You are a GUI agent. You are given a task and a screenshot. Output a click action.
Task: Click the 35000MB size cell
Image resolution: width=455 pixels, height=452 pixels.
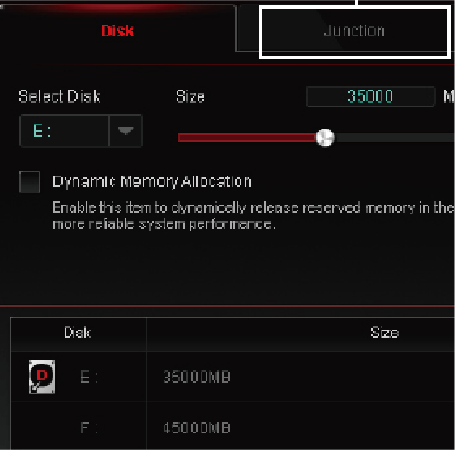tap(197, 377)
